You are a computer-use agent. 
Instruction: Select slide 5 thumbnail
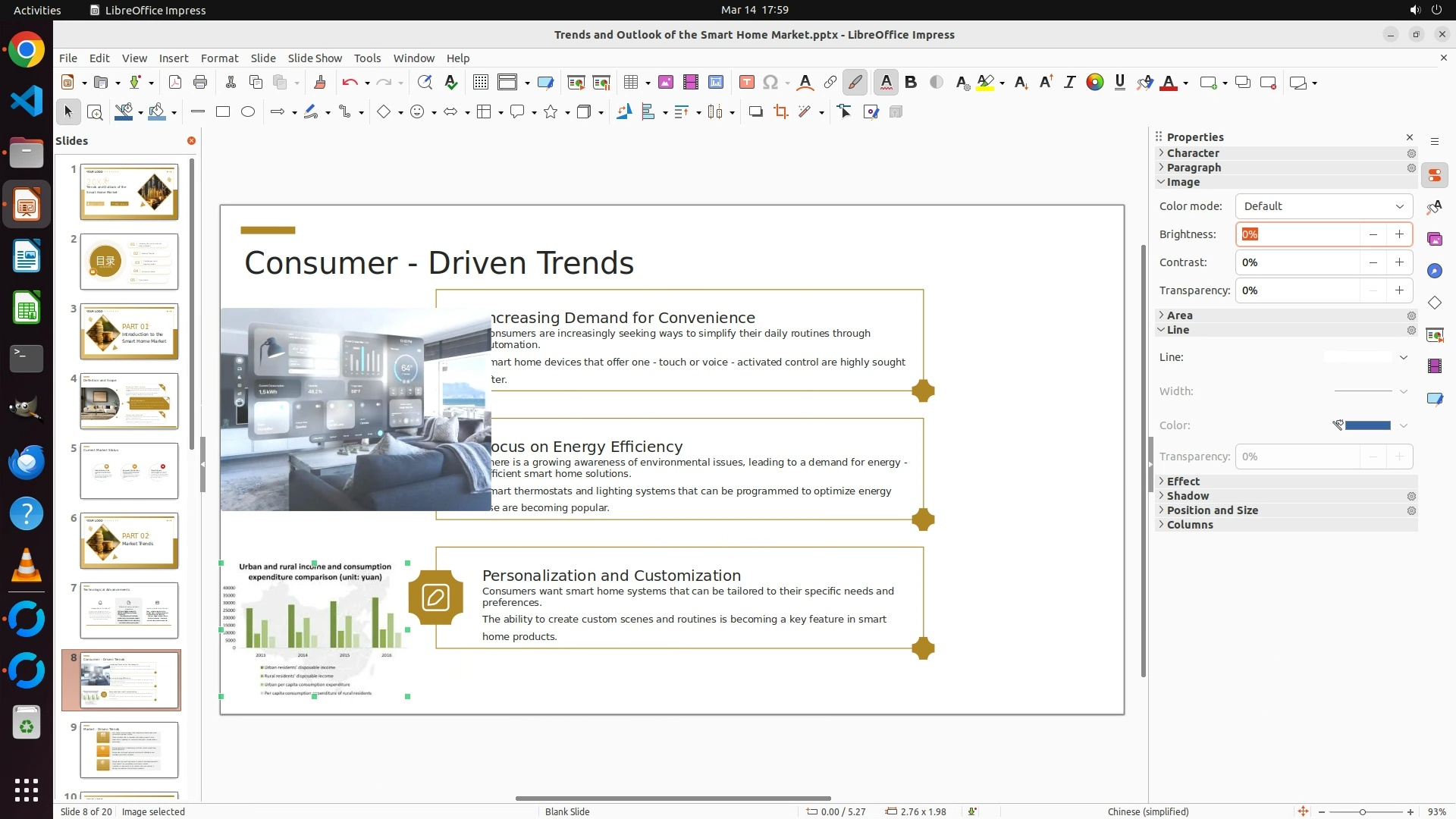pos(129,471)
